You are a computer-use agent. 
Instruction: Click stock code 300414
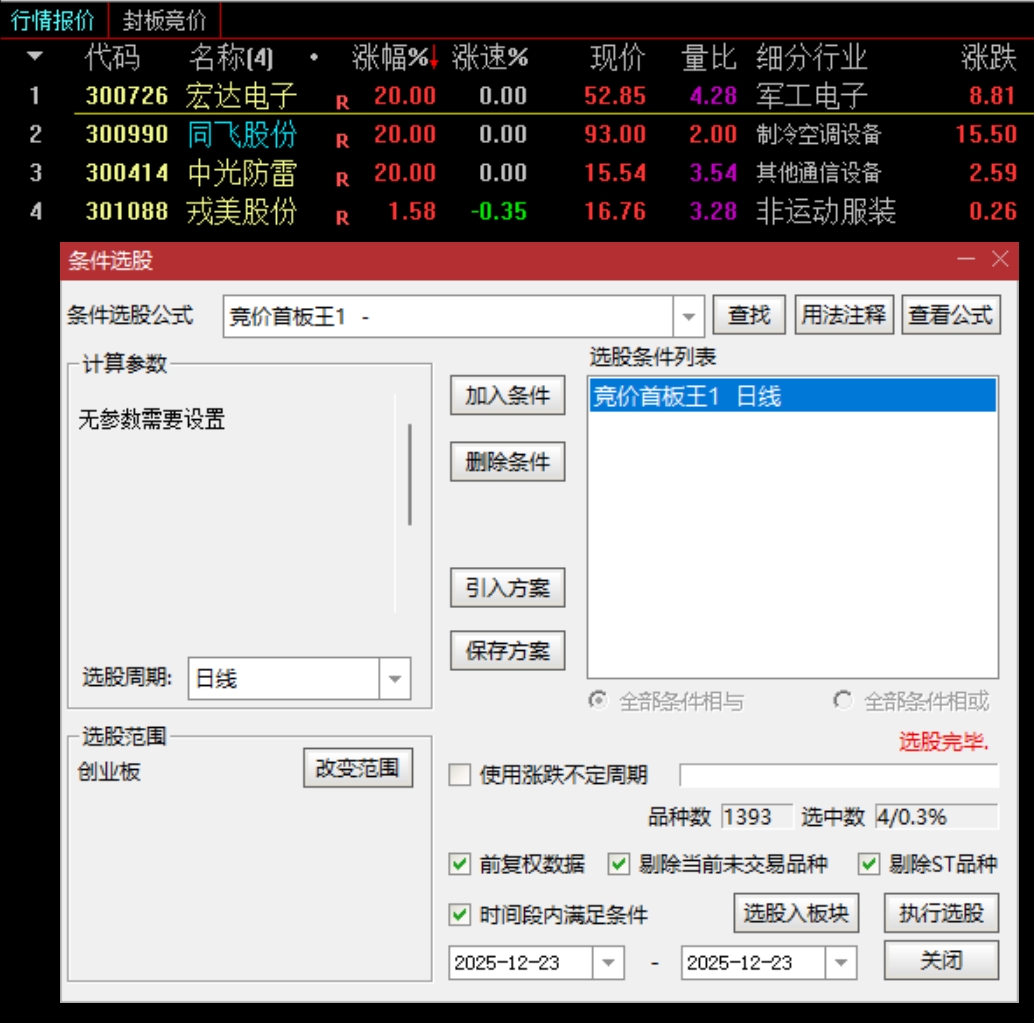[x=127, y=173]
